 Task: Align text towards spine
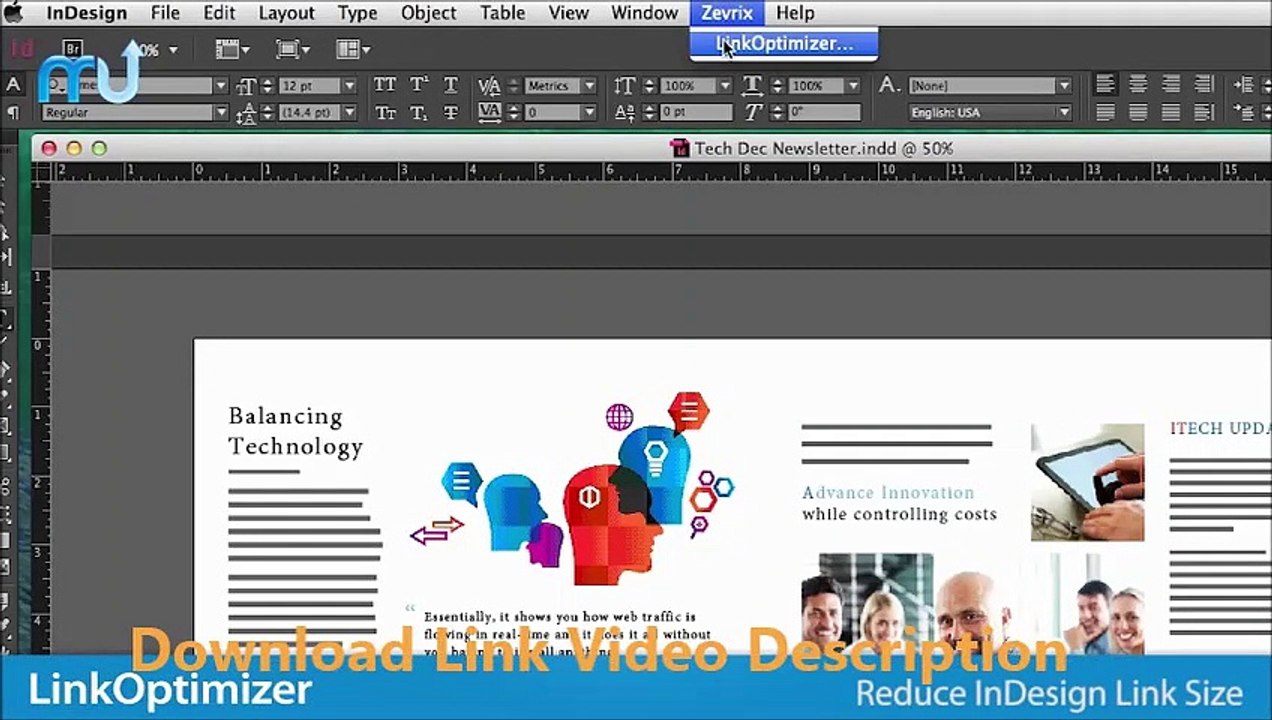tap(1204, 85)
